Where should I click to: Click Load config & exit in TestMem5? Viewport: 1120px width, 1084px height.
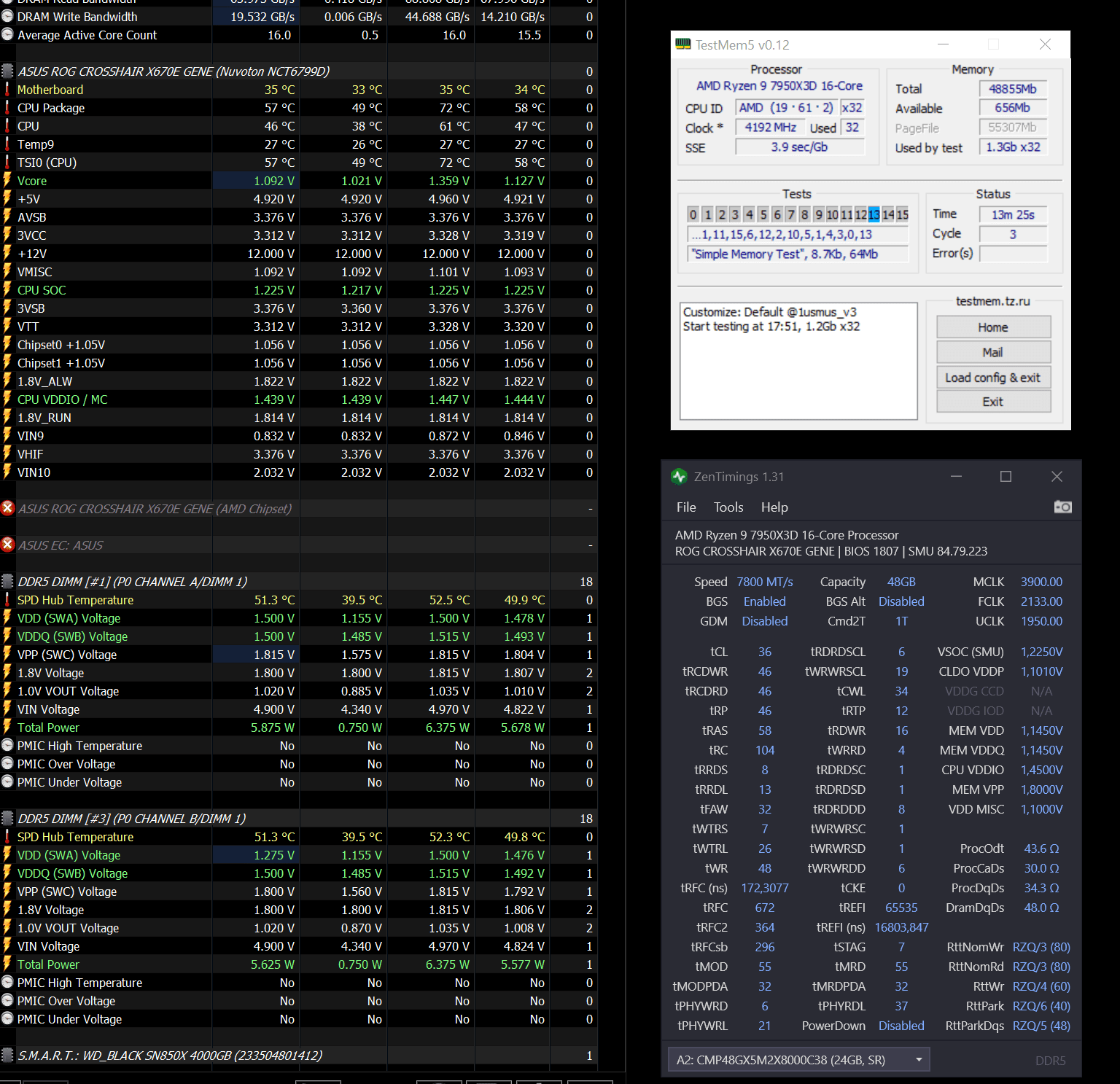[993, 377]
